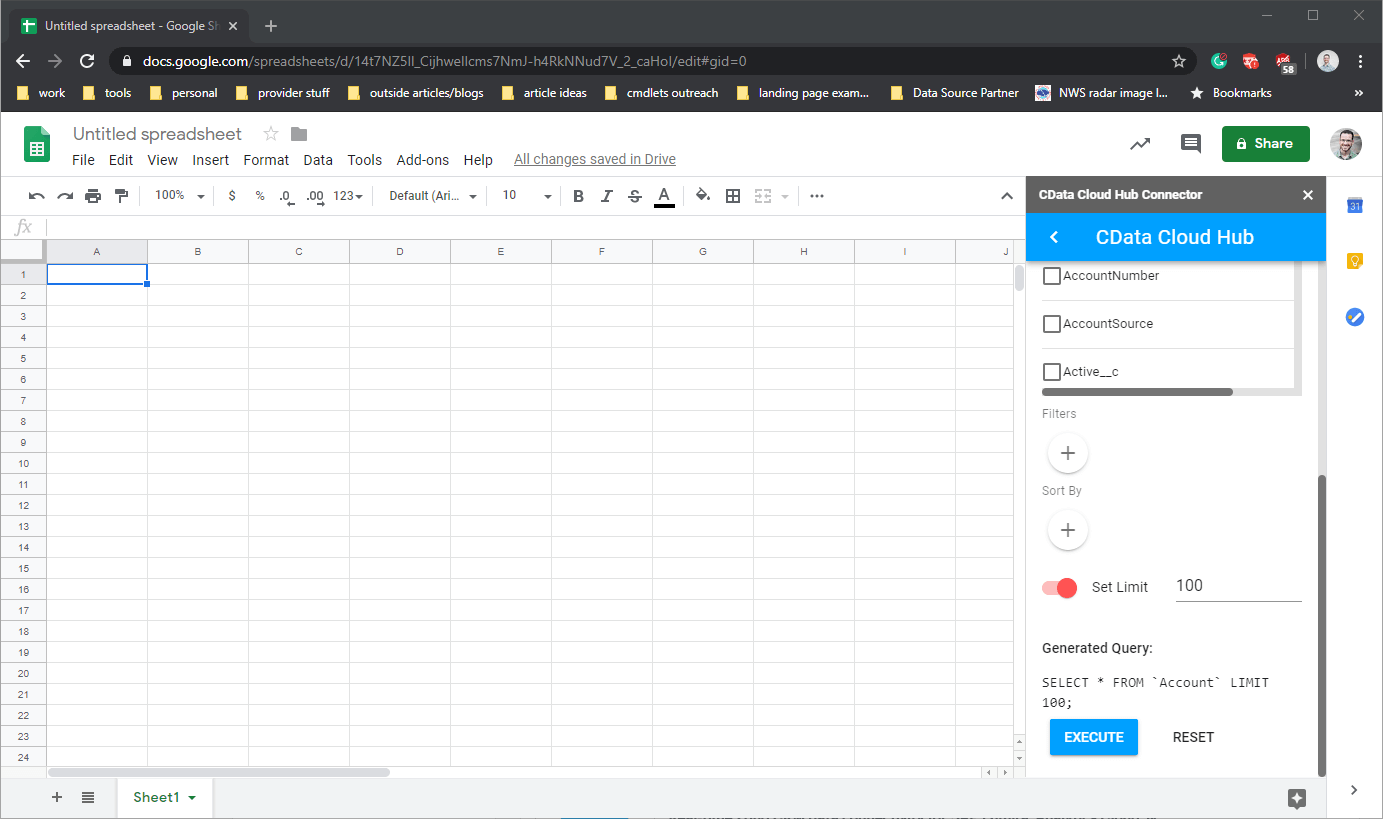The width and height of the screenshot is (1383, 819).
Task: Select the Paint format tool
Action: point(121,196)
